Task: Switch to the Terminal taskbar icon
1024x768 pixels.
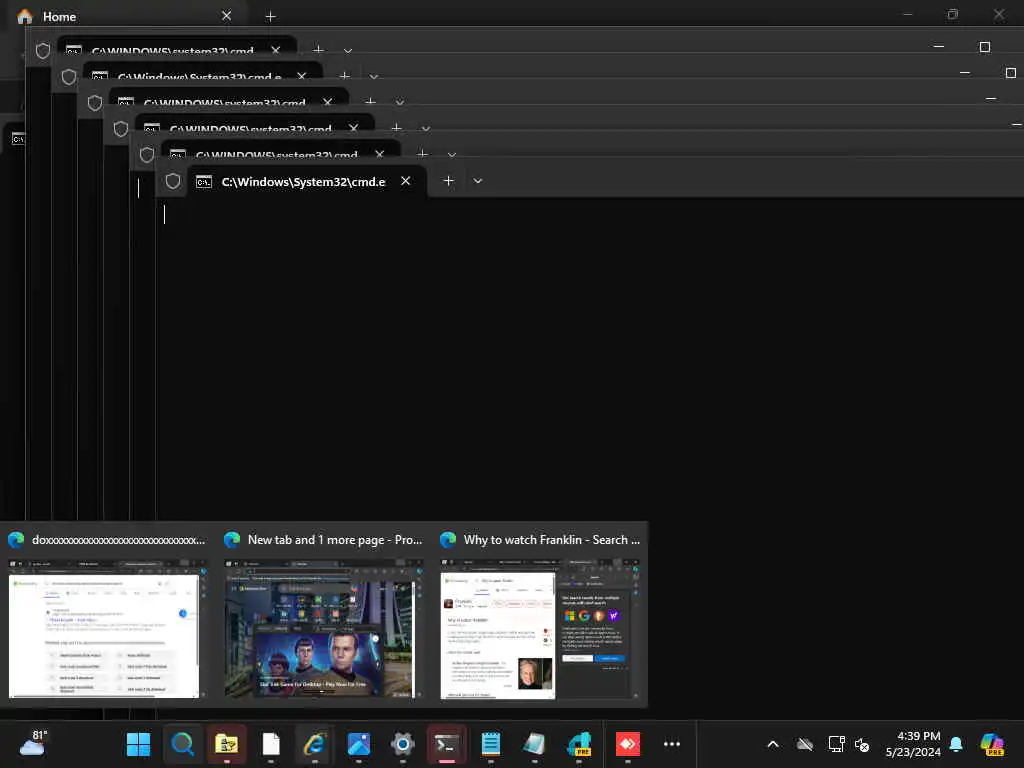Action: 447,744
